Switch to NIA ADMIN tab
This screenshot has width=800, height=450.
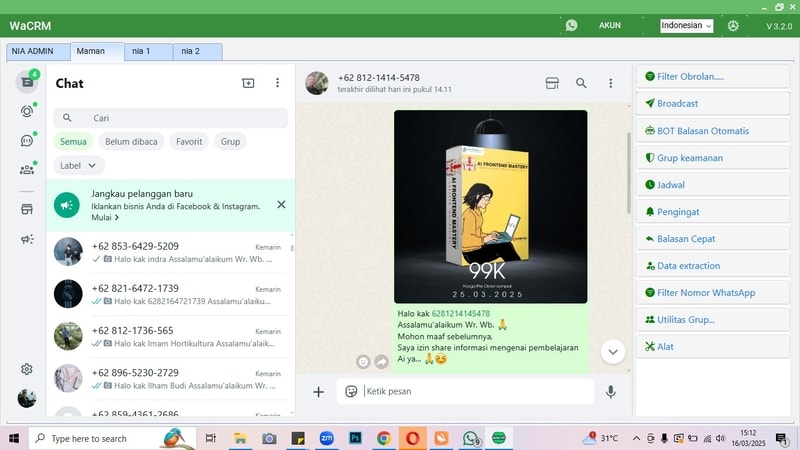pyautogui.click(x=38, y=52)
